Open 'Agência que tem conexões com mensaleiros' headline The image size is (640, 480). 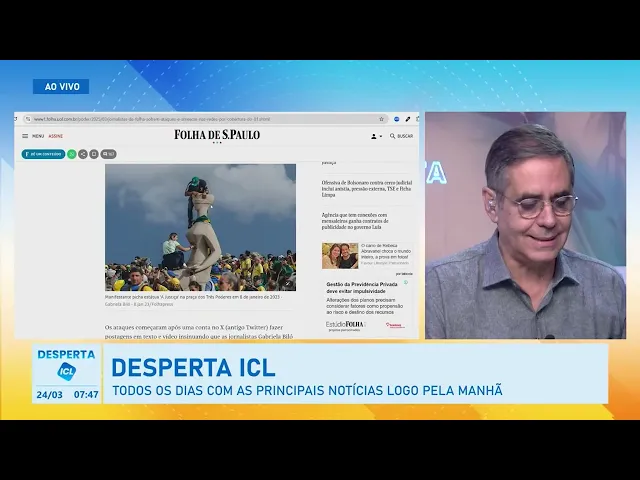pyautogui.click(x=355, y=221)
